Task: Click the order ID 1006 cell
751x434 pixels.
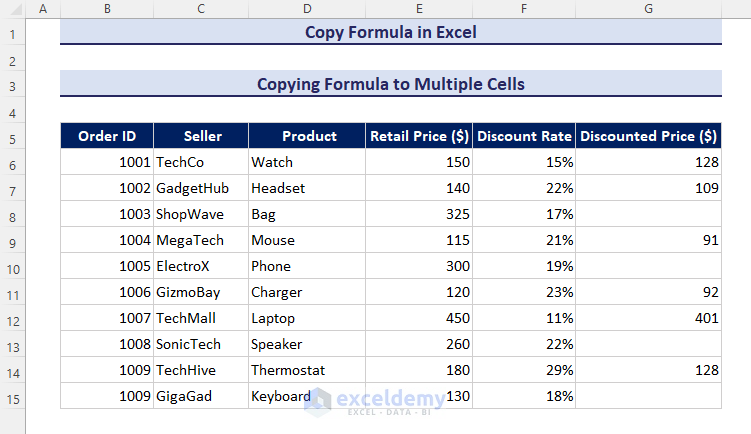Action: click(x=106, y=292)
